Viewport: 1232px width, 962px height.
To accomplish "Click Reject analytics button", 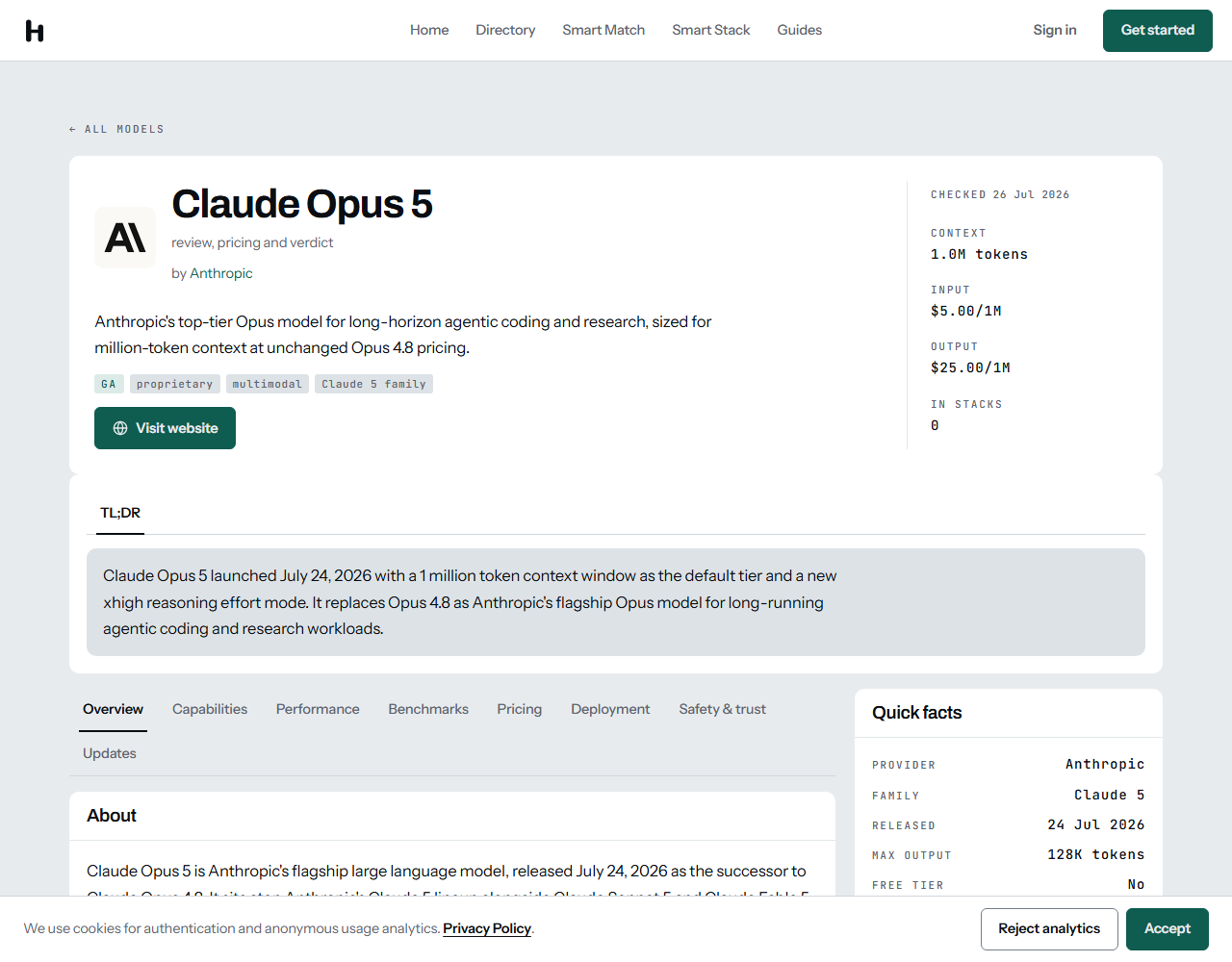I will coord(1049,929).
